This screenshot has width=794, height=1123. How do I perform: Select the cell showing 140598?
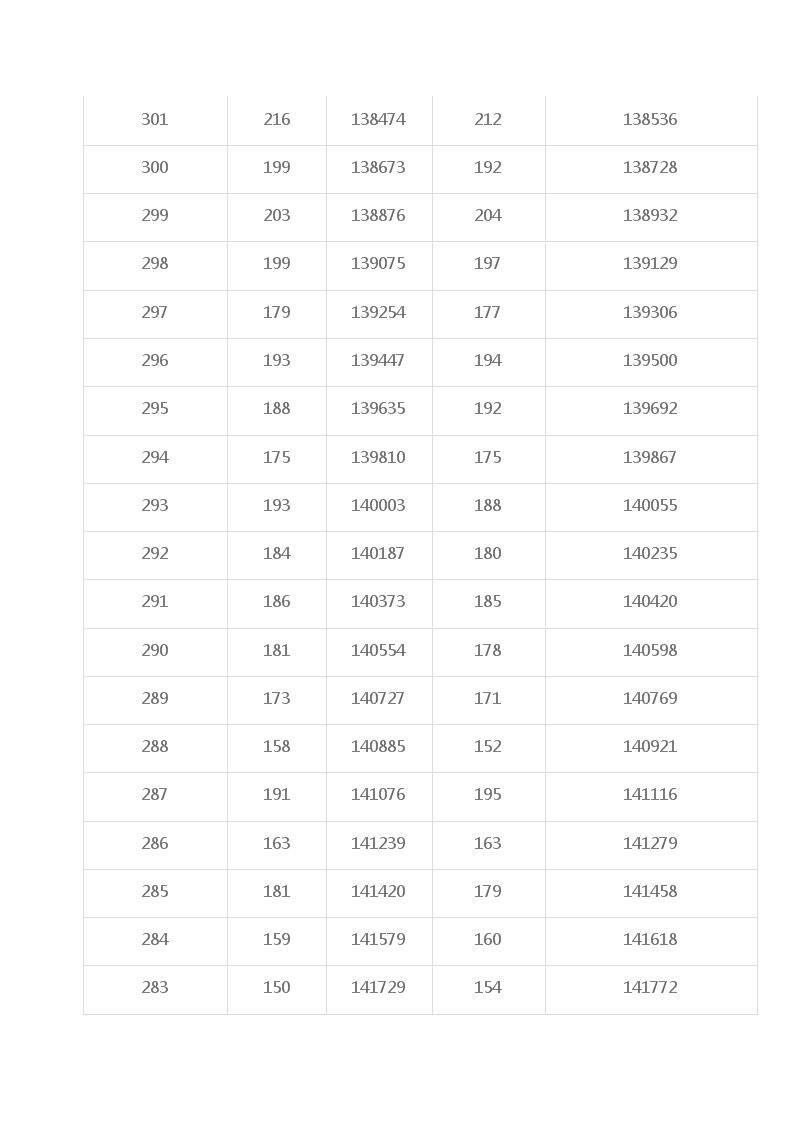tap(651, 651)
